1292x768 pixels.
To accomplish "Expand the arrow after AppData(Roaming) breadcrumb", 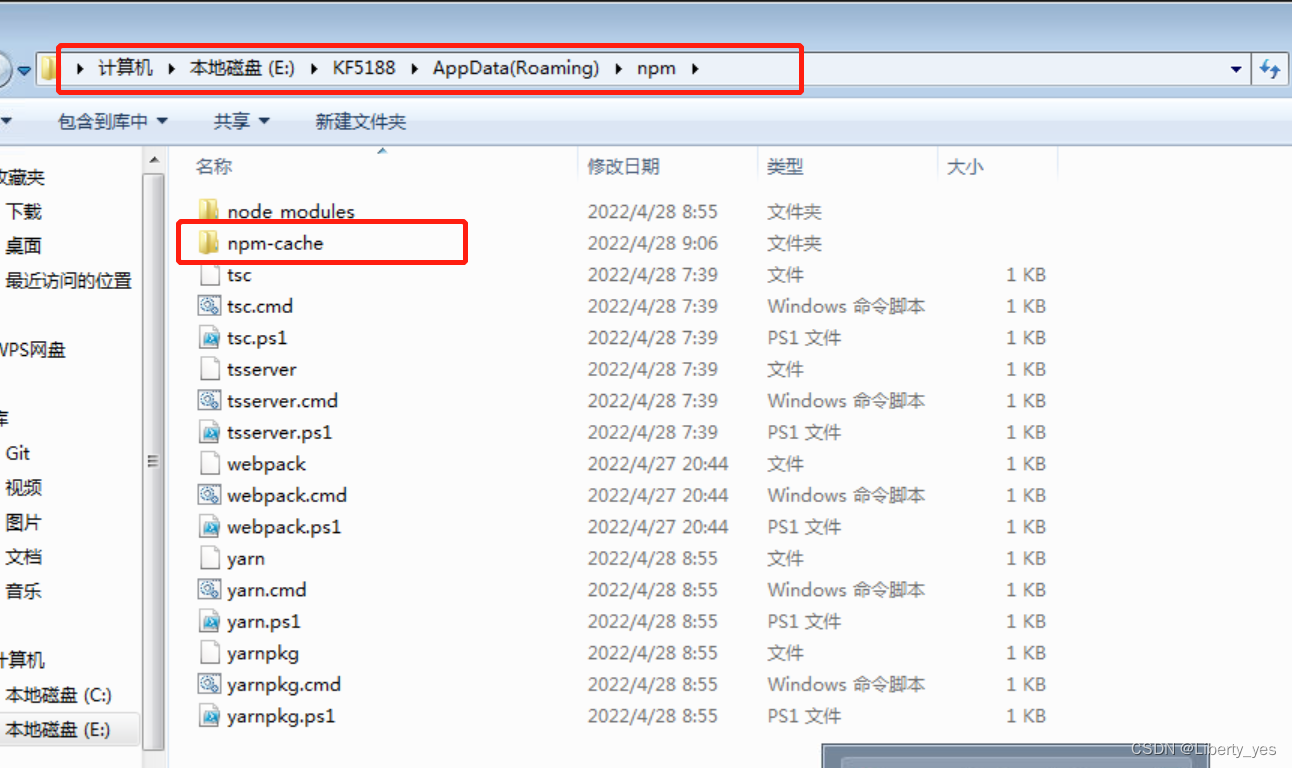I will 617,69.
